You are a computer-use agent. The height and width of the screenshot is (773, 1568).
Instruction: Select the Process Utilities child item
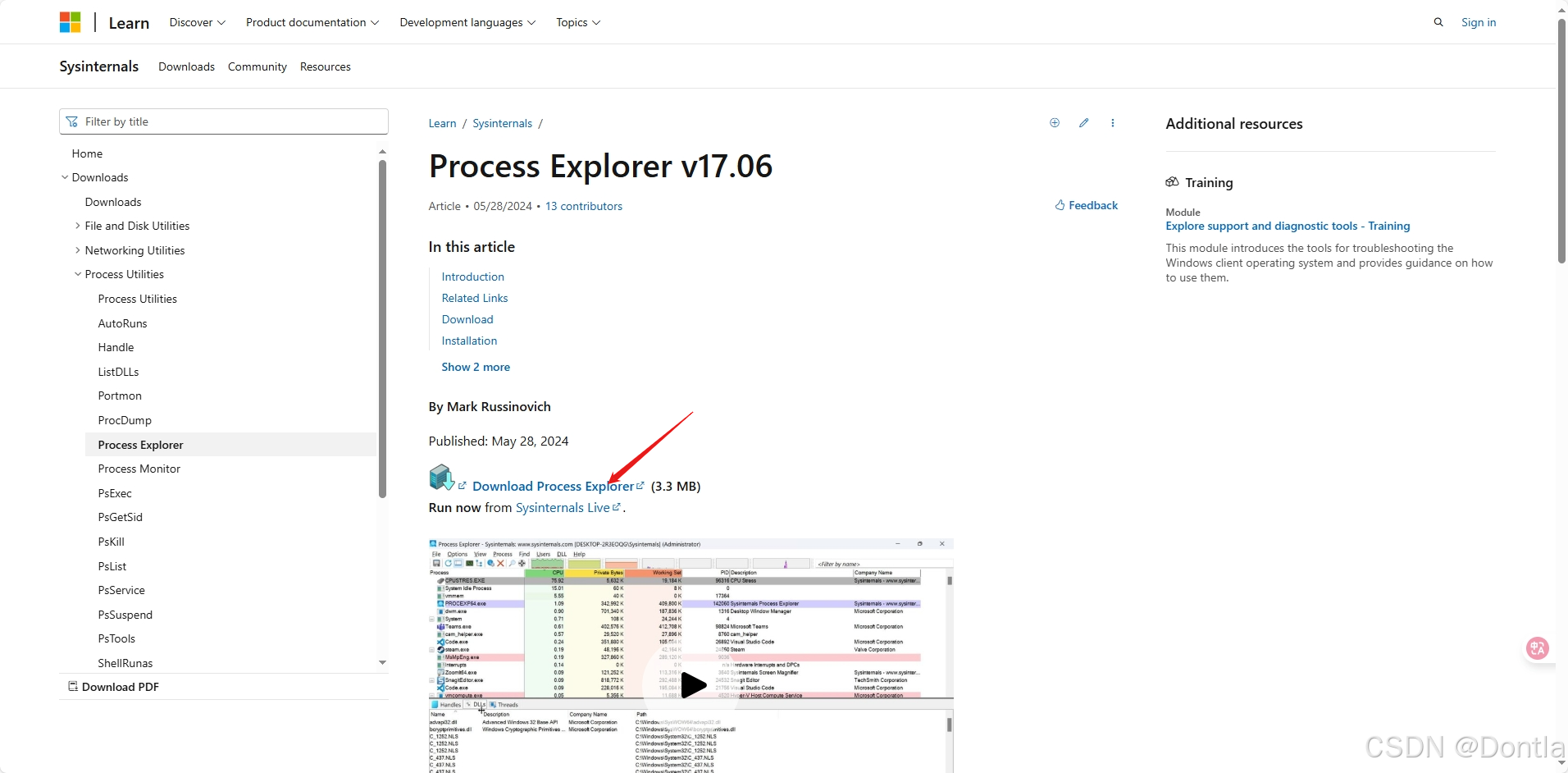click(x=137, y=299)
